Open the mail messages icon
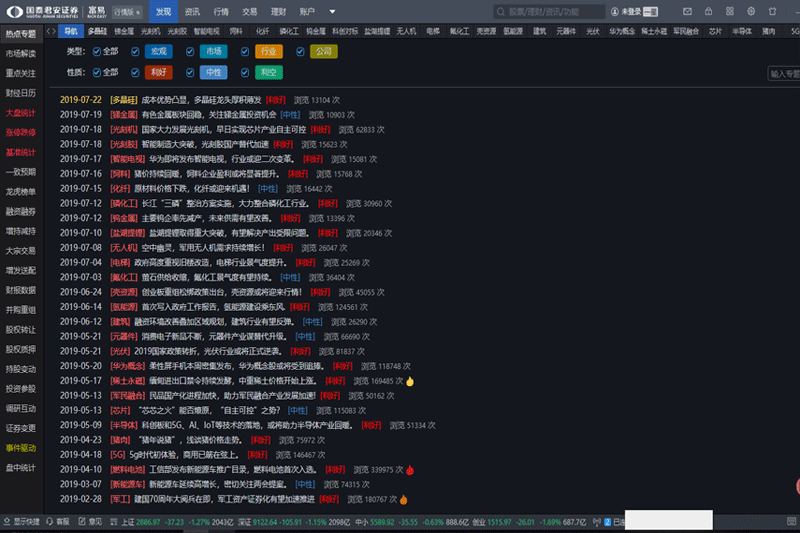The image size is (800, 533). 687,11
